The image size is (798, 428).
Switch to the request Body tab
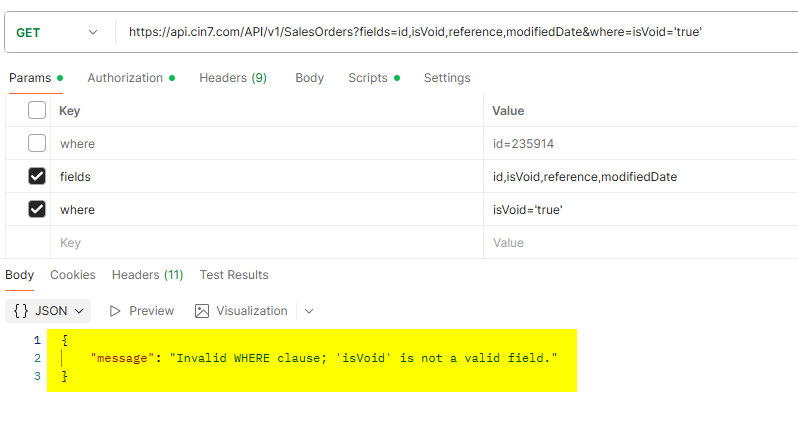[x=309, y=78]
